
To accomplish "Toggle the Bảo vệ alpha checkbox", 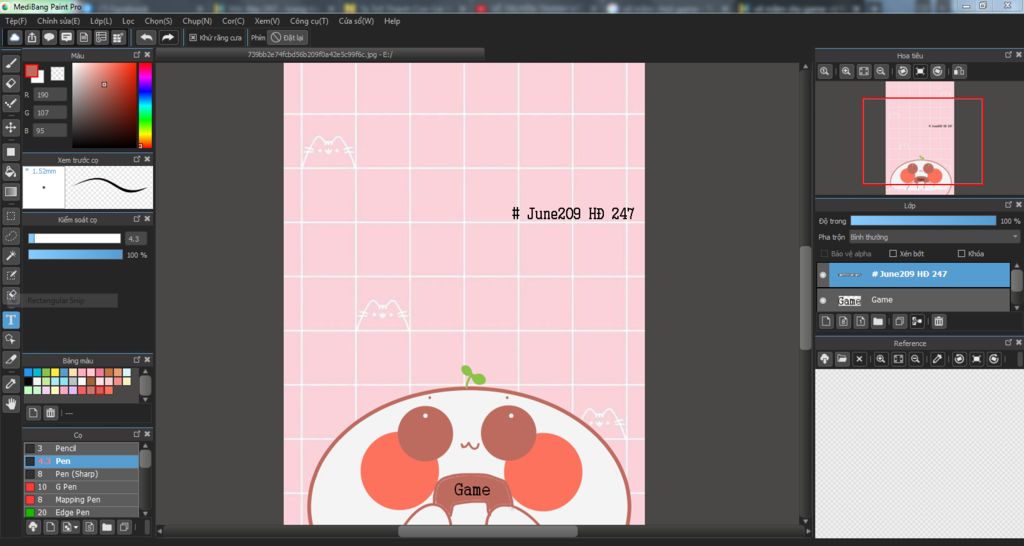I will click(824, 253).
